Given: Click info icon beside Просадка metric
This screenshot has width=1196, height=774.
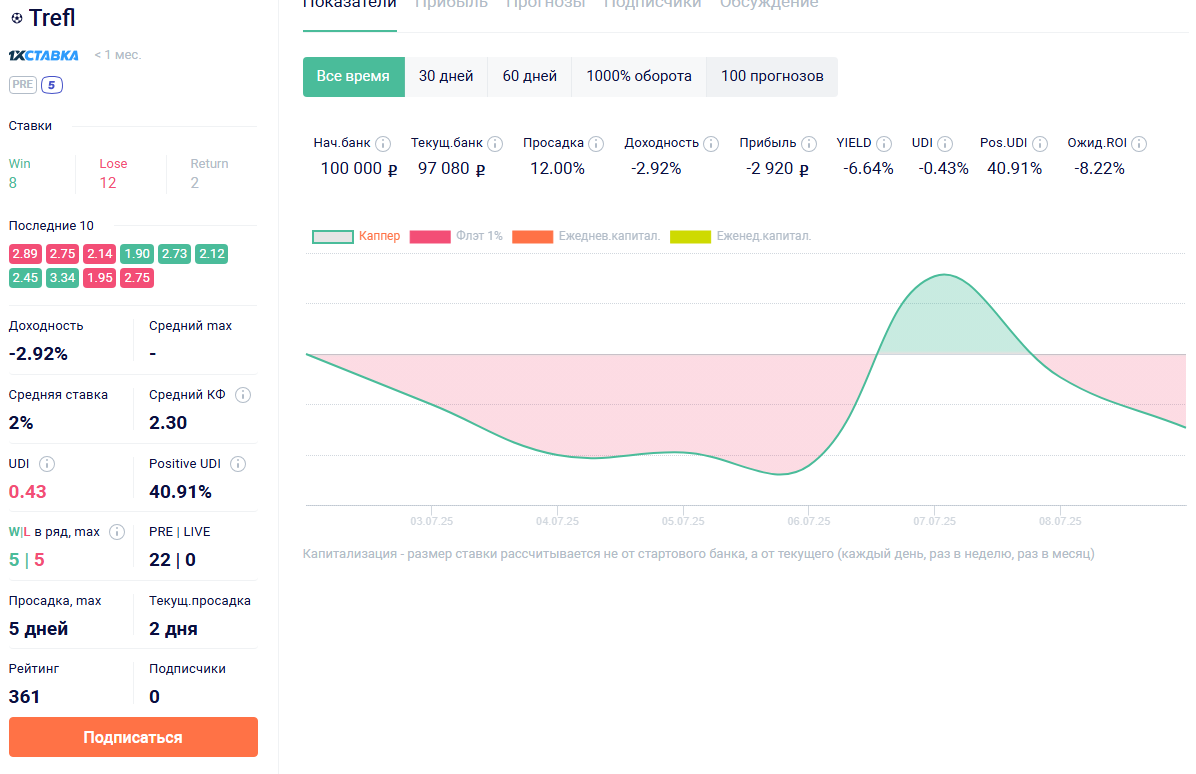Looking at the screenshot, I should (x=596, y=144).
